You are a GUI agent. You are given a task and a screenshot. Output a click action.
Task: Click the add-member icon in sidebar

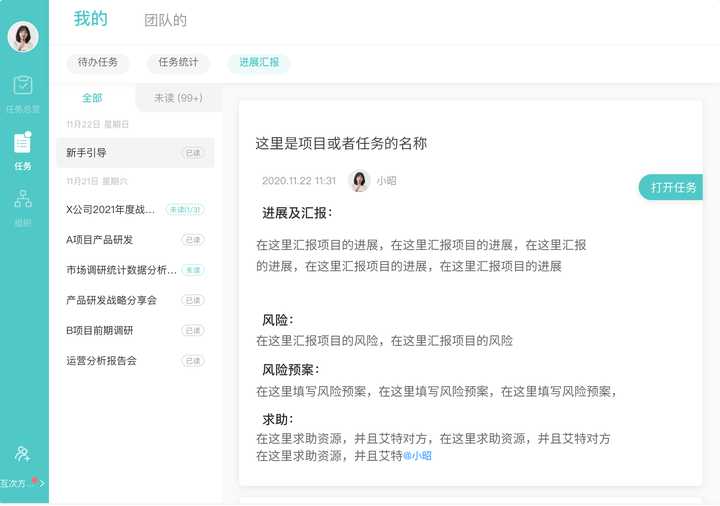tap(22, 454)
